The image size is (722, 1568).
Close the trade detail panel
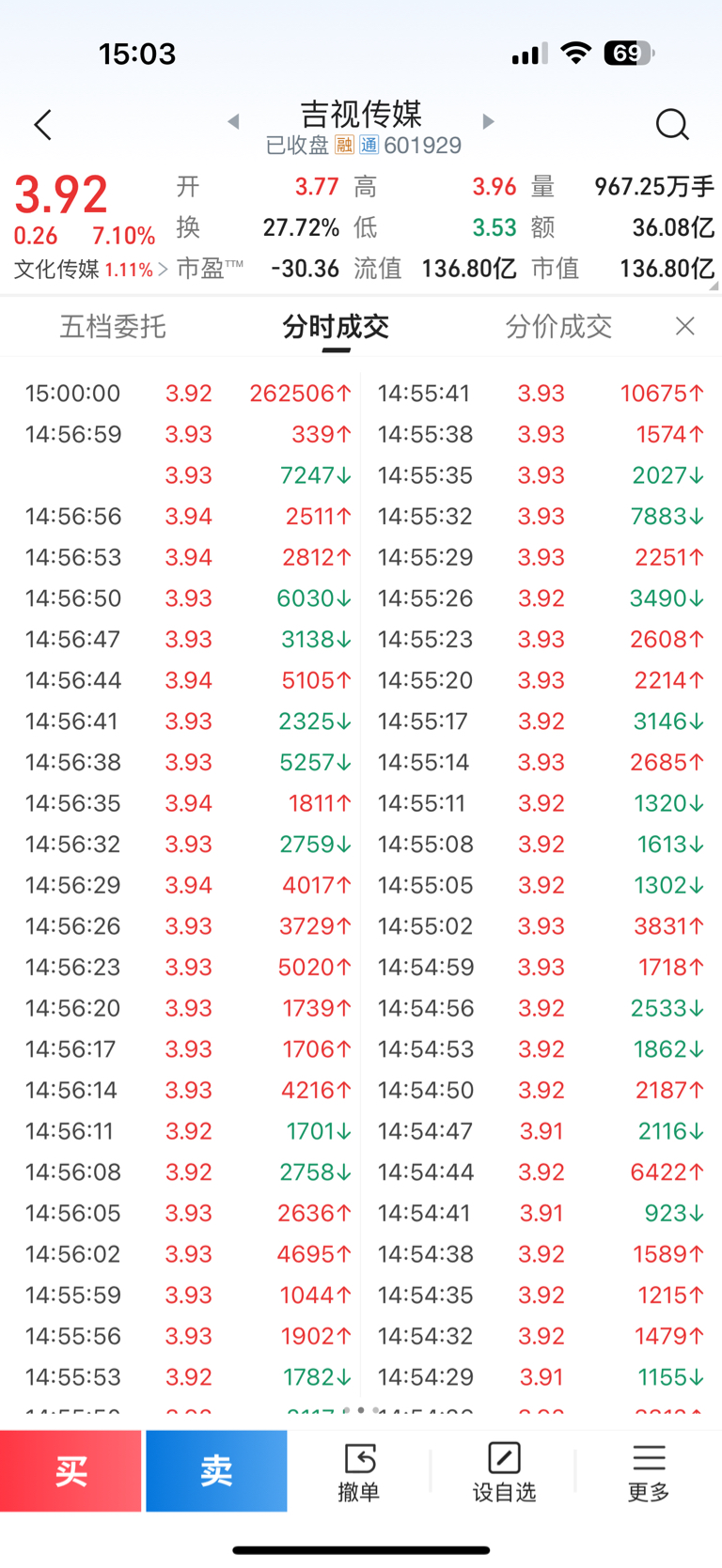(685, 326)
